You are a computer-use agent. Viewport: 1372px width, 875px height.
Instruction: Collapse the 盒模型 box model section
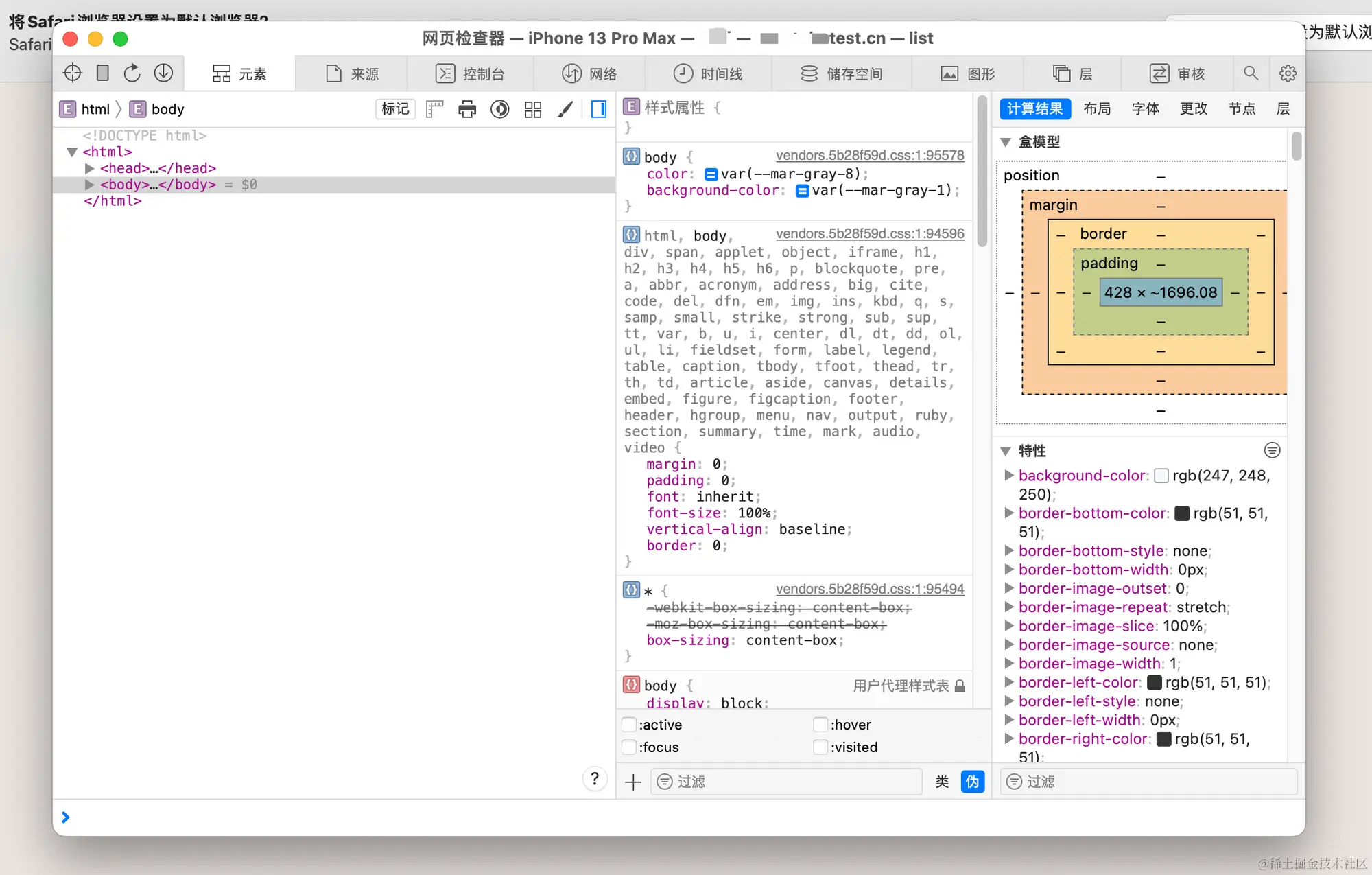point(1006,142)
